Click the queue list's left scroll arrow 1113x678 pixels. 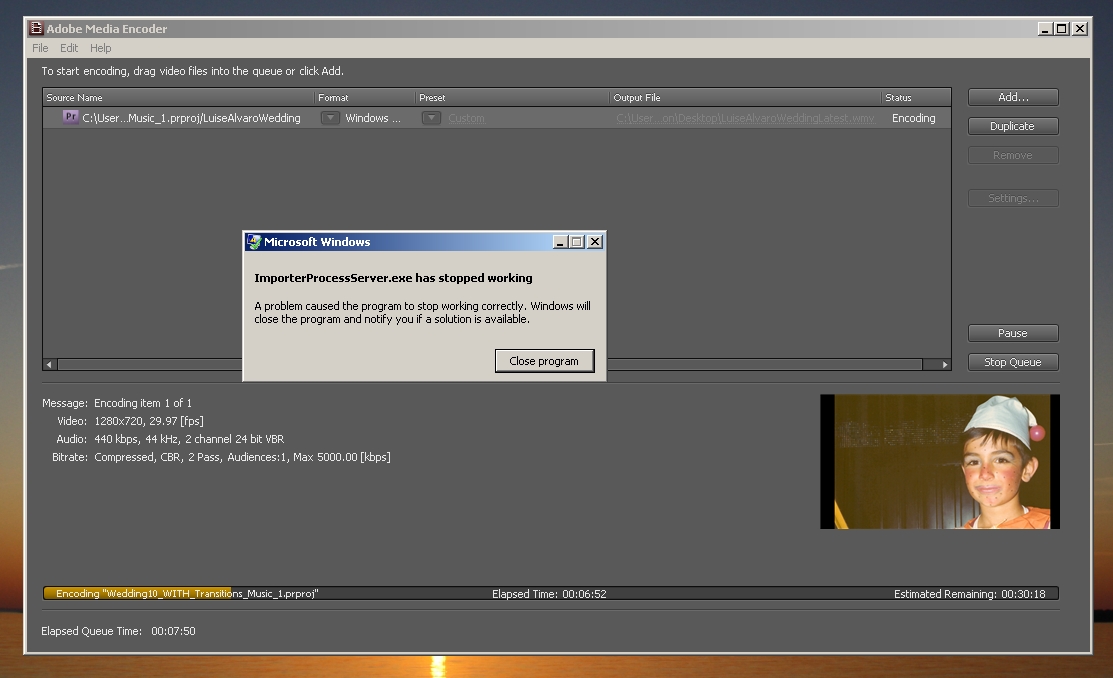click(49, 365)
